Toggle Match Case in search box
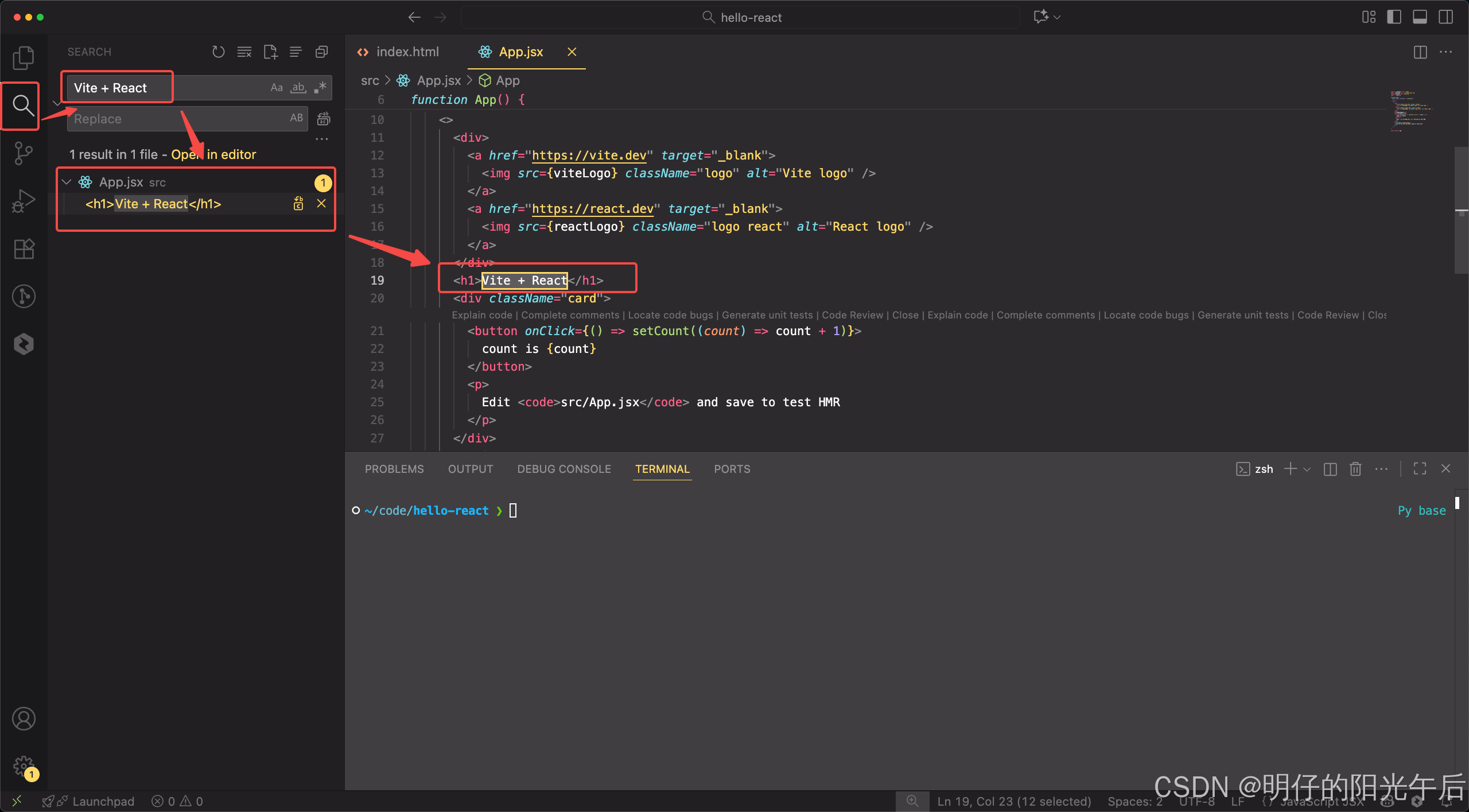The image size is (1469, 812). pos(277,88)
